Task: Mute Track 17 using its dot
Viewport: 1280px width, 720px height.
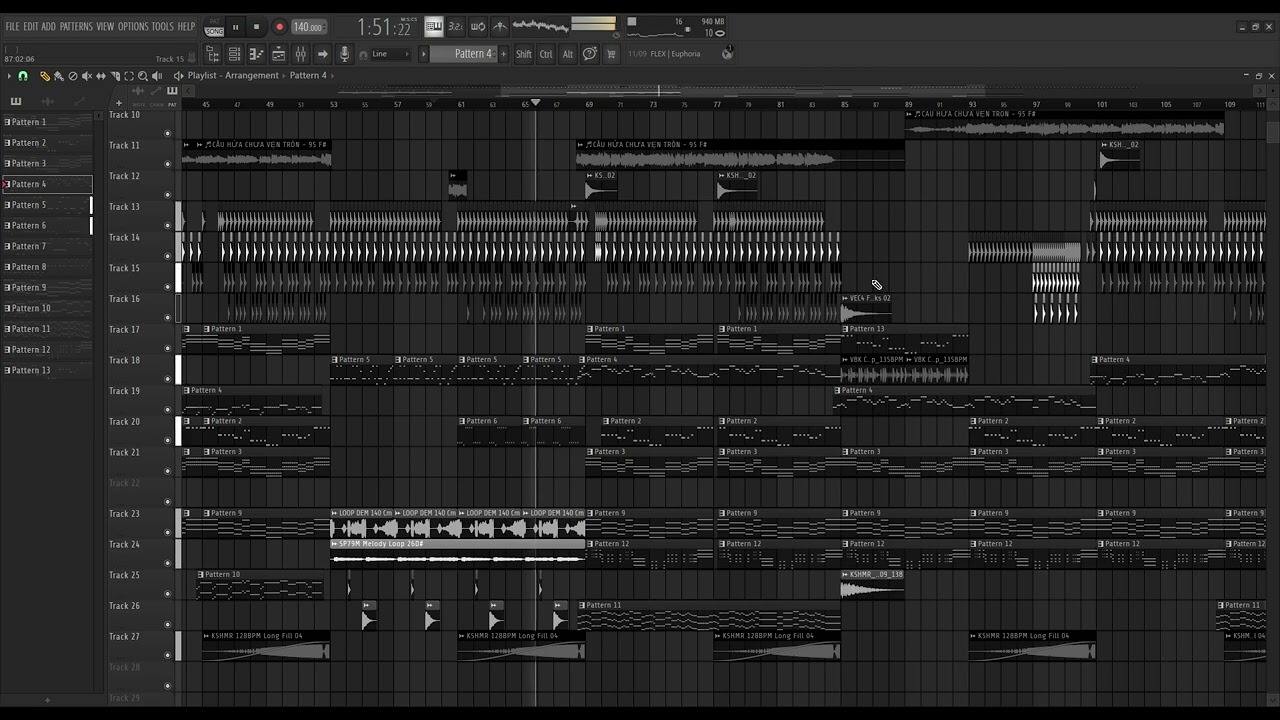Action: point(167,348)
